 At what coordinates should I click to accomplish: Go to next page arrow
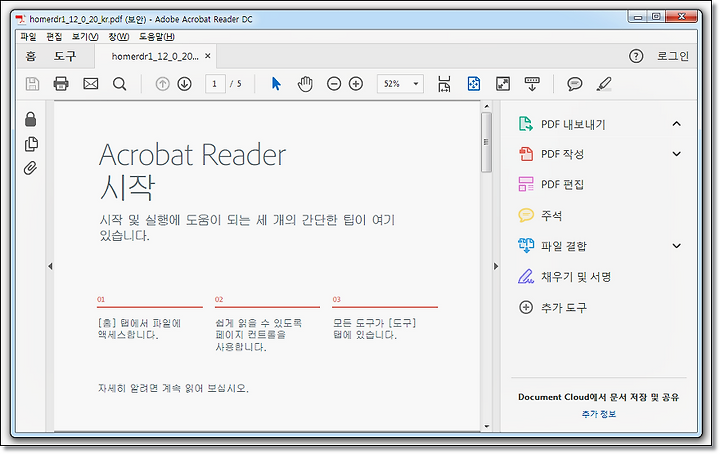(x=185, y=84)
